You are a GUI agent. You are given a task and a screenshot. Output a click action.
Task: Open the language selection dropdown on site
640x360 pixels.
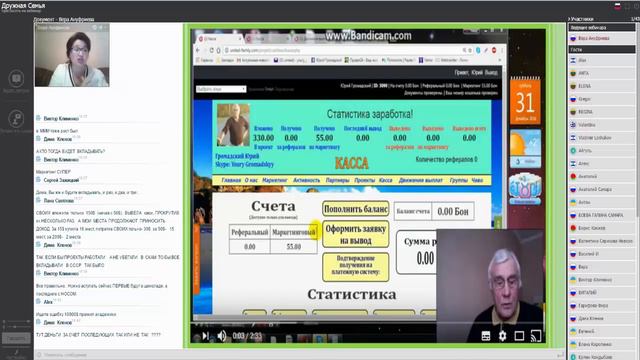(221, 89)
